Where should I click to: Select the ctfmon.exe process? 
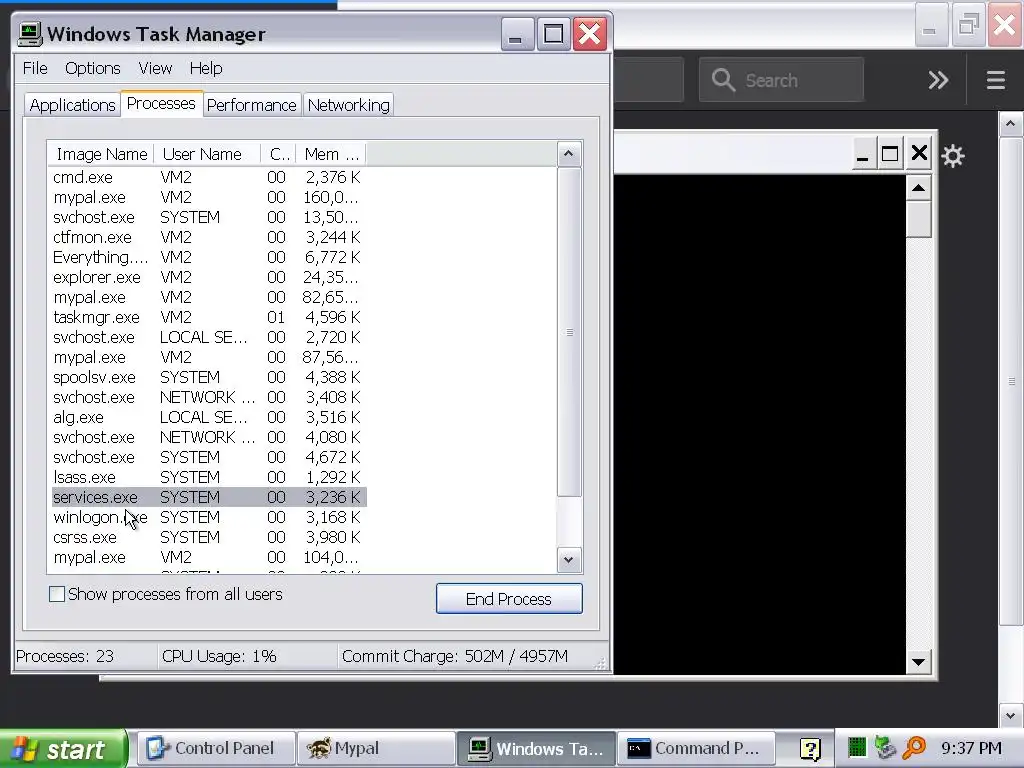(x=209, y=238)
